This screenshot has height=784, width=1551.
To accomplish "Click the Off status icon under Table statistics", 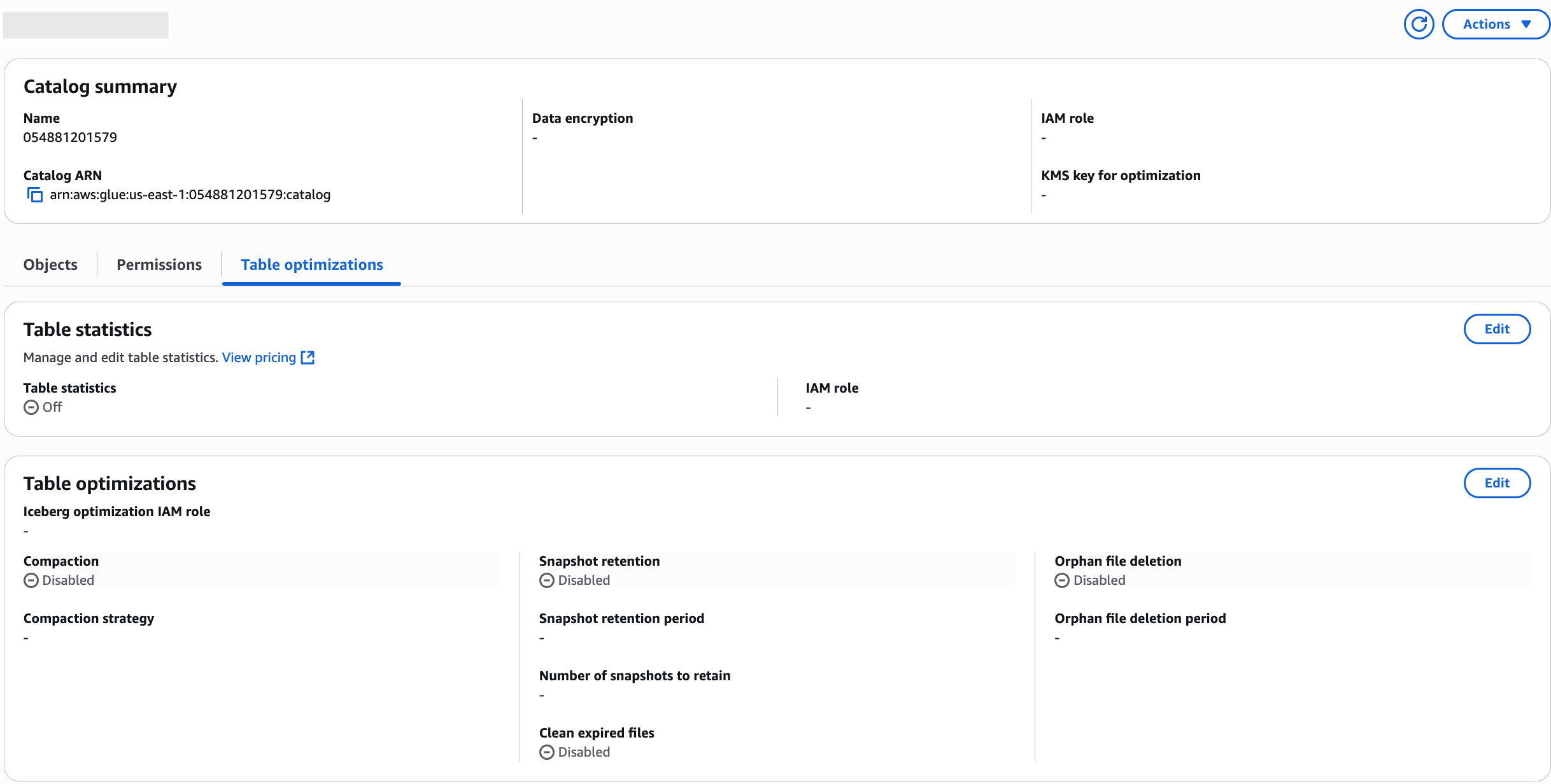I will tap(30, 407).
